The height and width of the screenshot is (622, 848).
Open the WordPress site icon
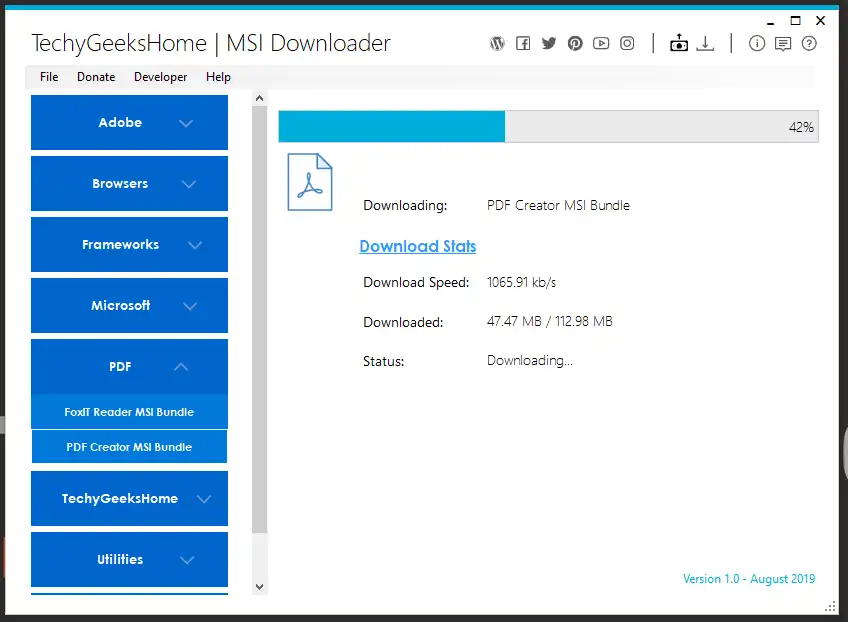(497, 43)
